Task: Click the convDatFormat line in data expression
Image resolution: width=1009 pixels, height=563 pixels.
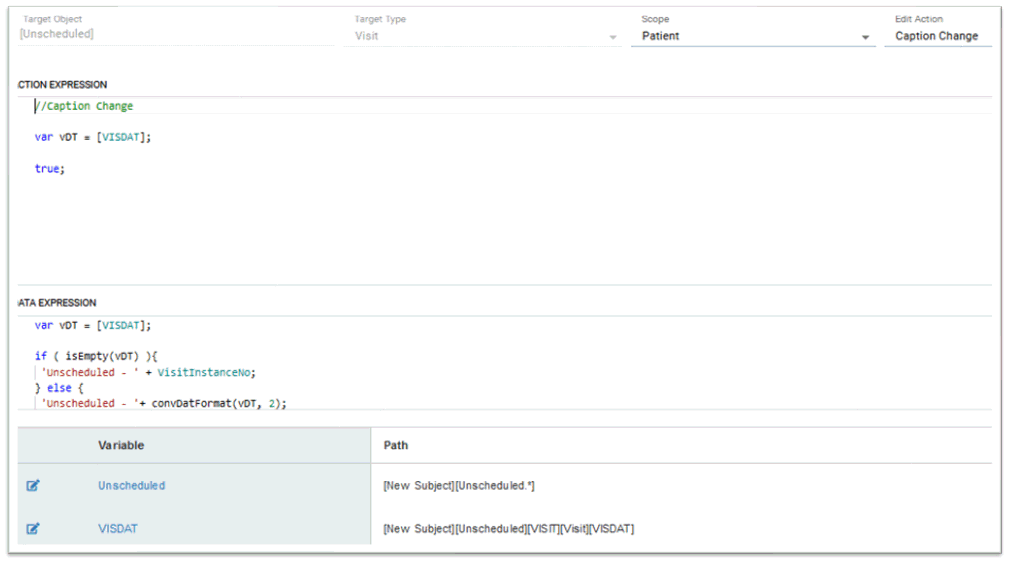Action: point(164,403)
